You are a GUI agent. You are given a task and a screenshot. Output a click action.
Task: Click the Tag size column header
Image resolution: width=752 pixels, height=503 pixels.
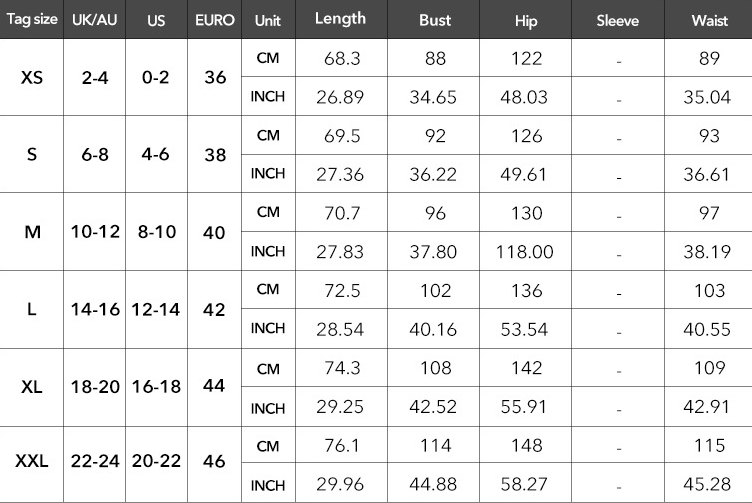pos(32,20)
